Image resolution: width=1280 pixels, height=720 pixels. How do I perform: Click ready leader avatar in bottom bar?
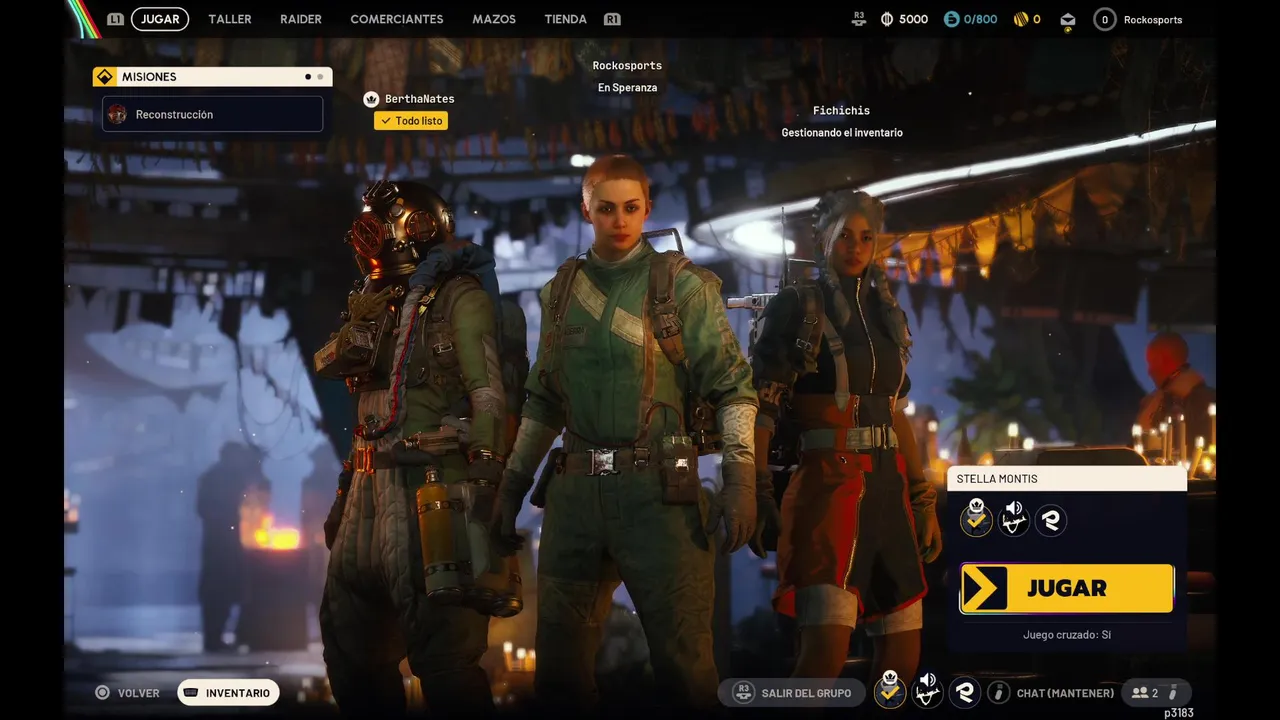[890, 691]
